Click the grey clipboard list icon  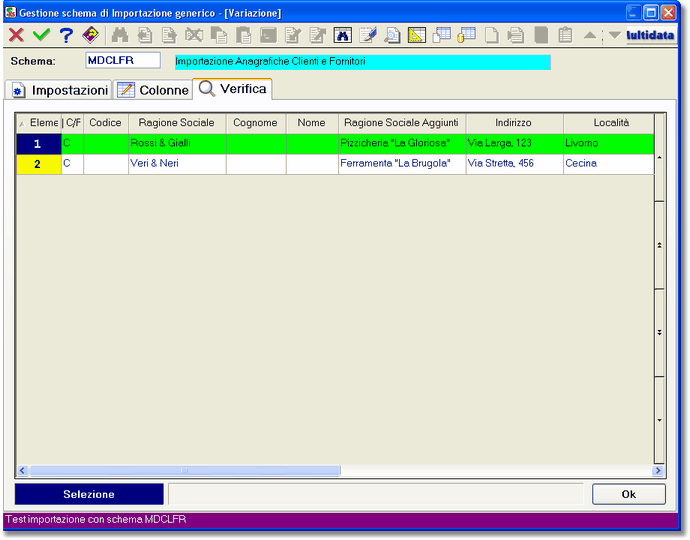tap(565, 35)
